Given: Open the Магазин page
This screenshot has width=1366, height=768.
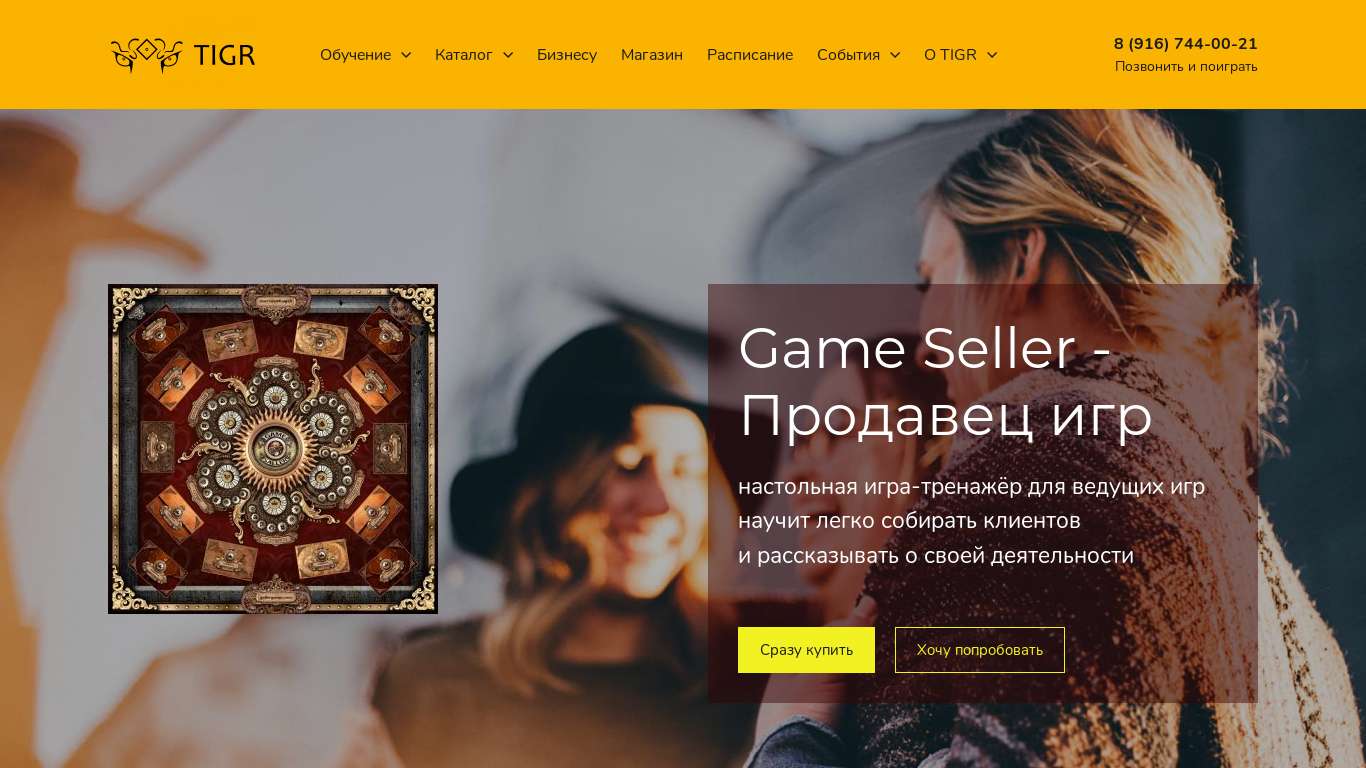Looking at the screenshot, I should pyautogui.click(x=652, y=55).
